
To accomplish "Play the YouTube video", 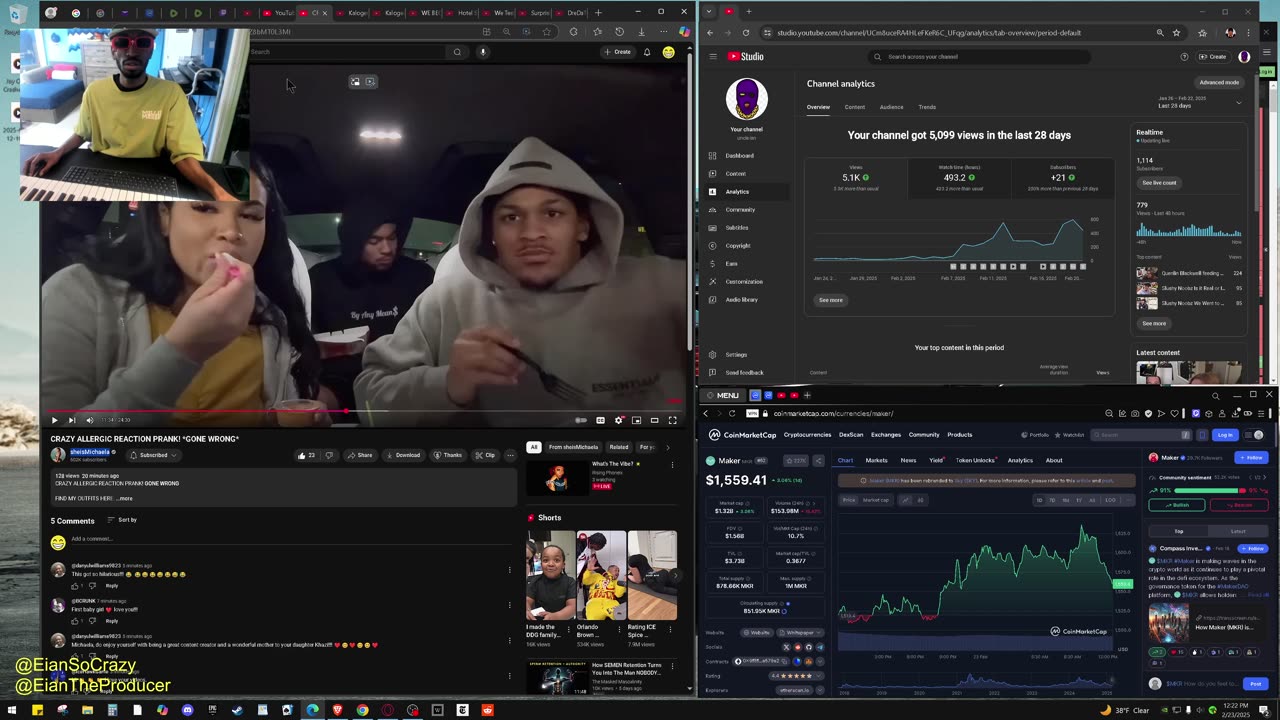I will 54,420.
